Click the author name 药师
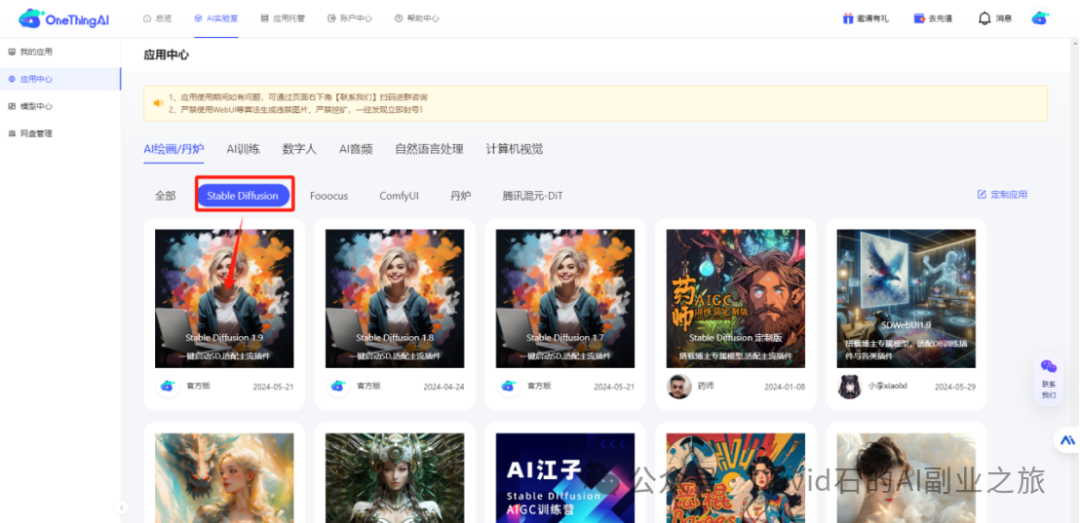Viewport: 1080px width, 523px height. 706,386
